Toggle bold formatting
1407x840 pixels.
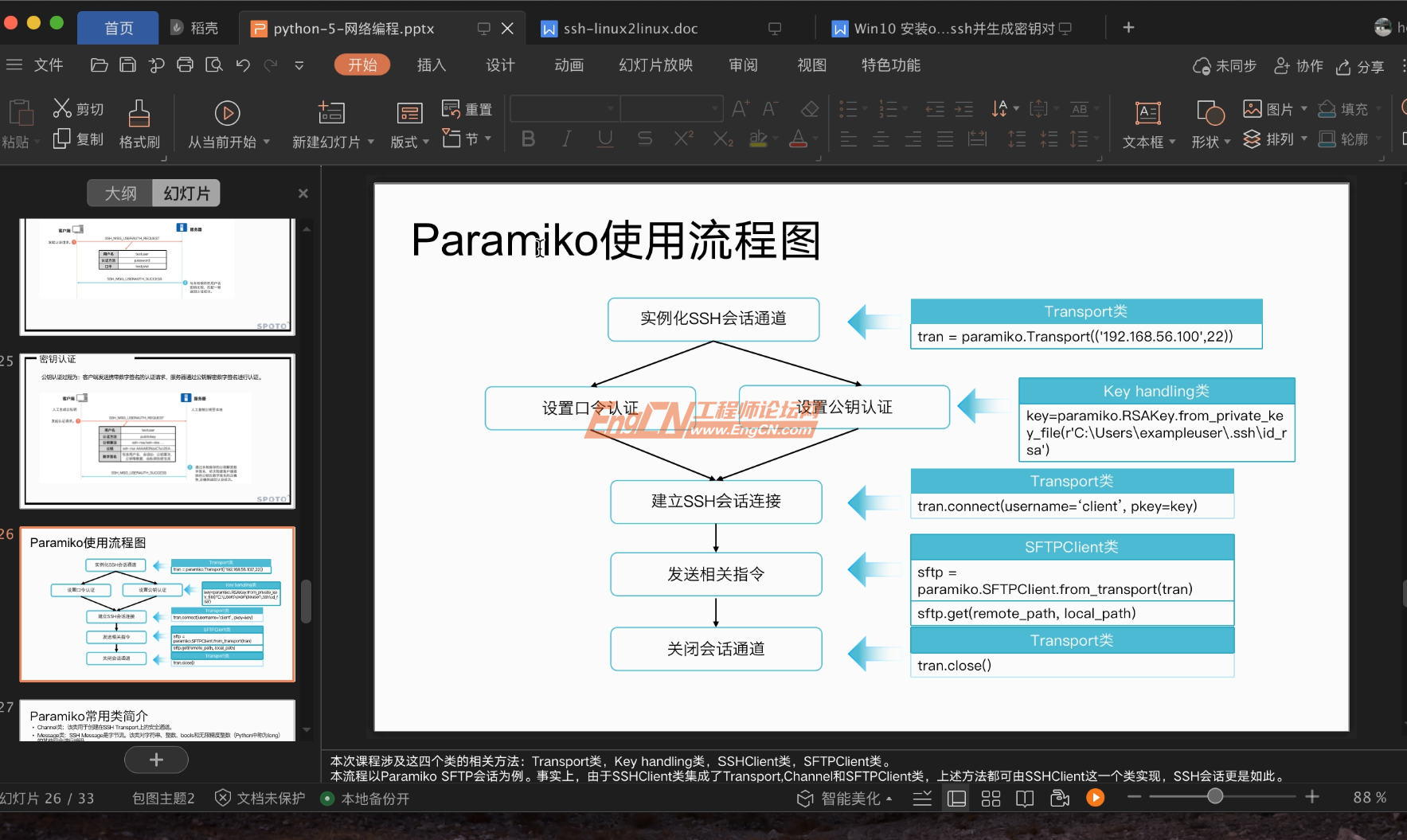pos(527,139)
